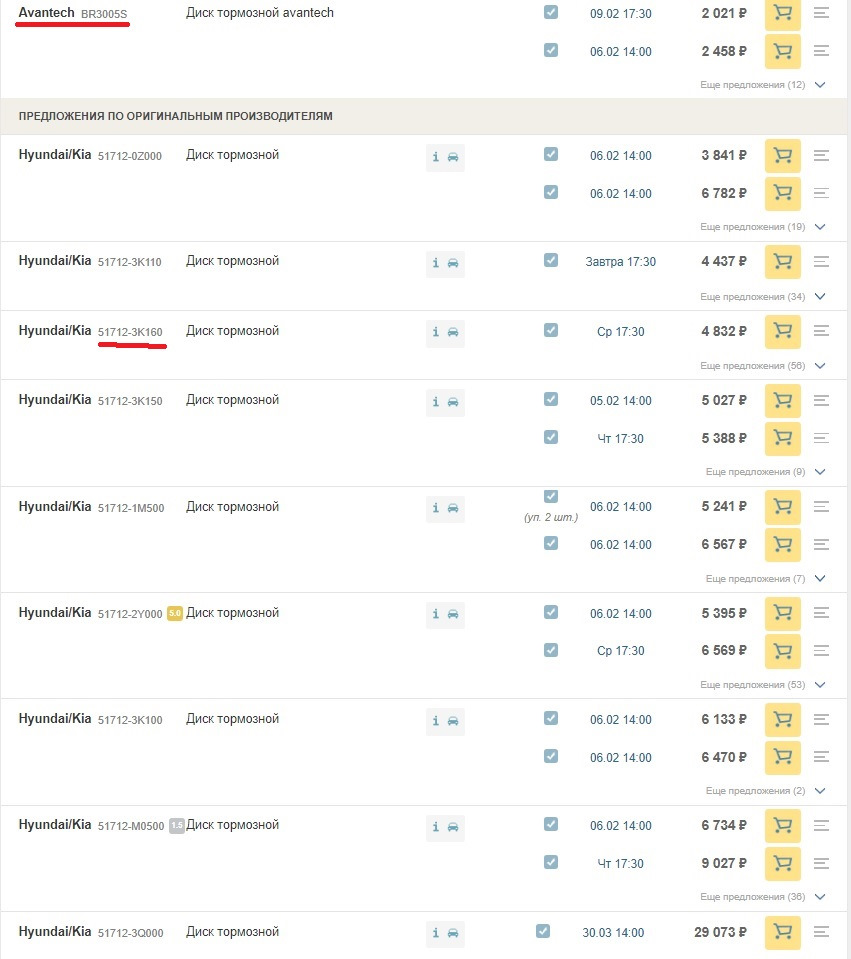
Task: Click part number 51712-1M500
Action: click(x=130, y=508)
